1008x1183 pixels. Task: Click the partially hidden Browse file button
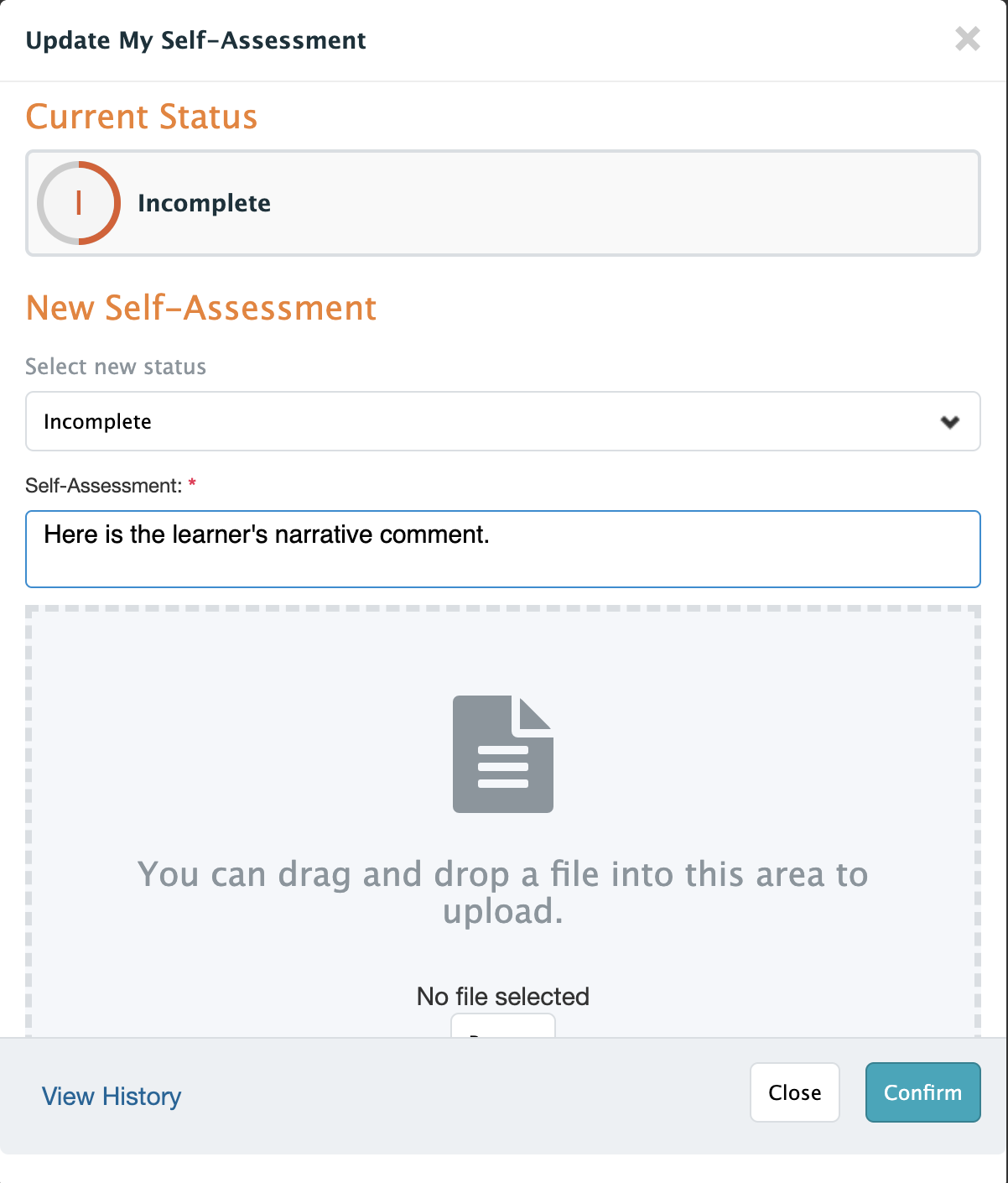coord(503,1026)
